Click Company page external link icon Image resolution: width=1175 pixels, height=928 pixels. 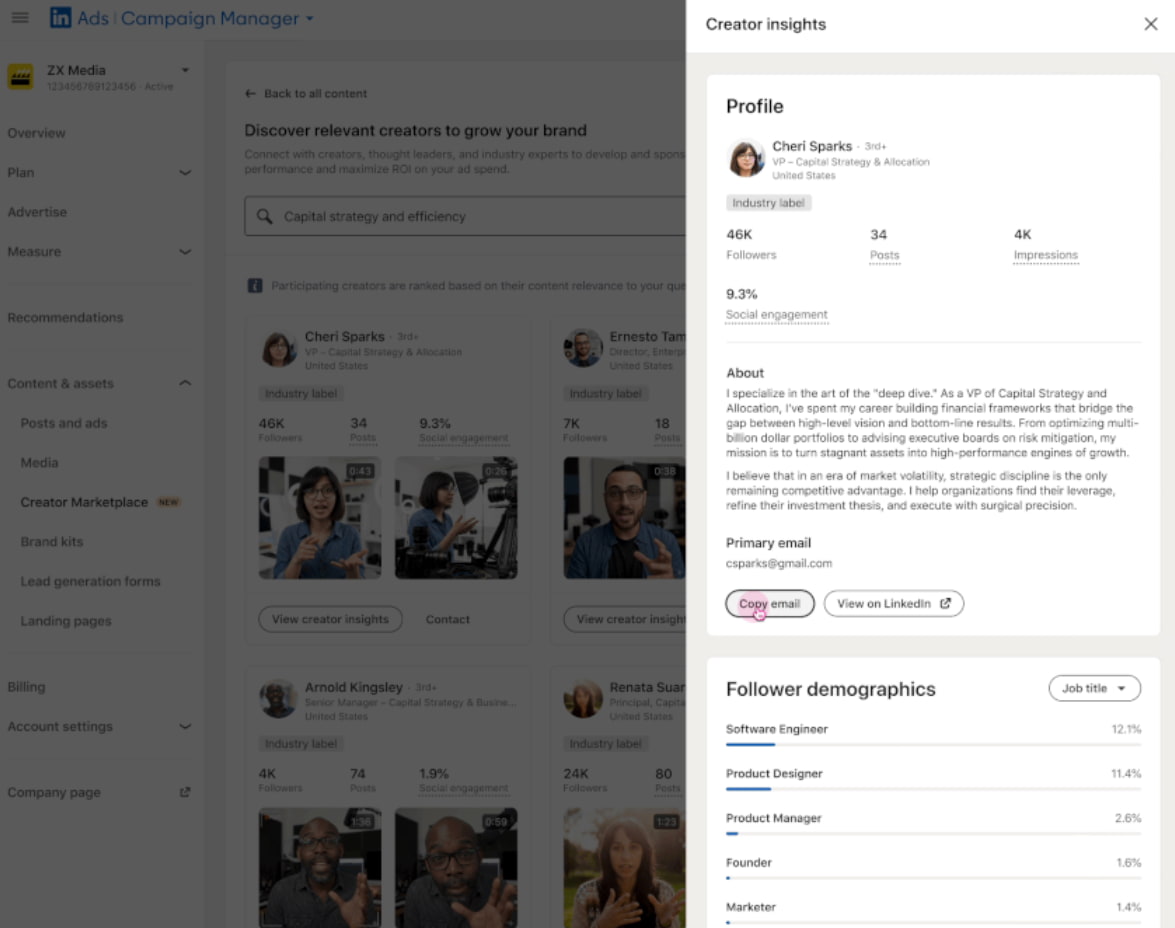(x=184, y=792)
